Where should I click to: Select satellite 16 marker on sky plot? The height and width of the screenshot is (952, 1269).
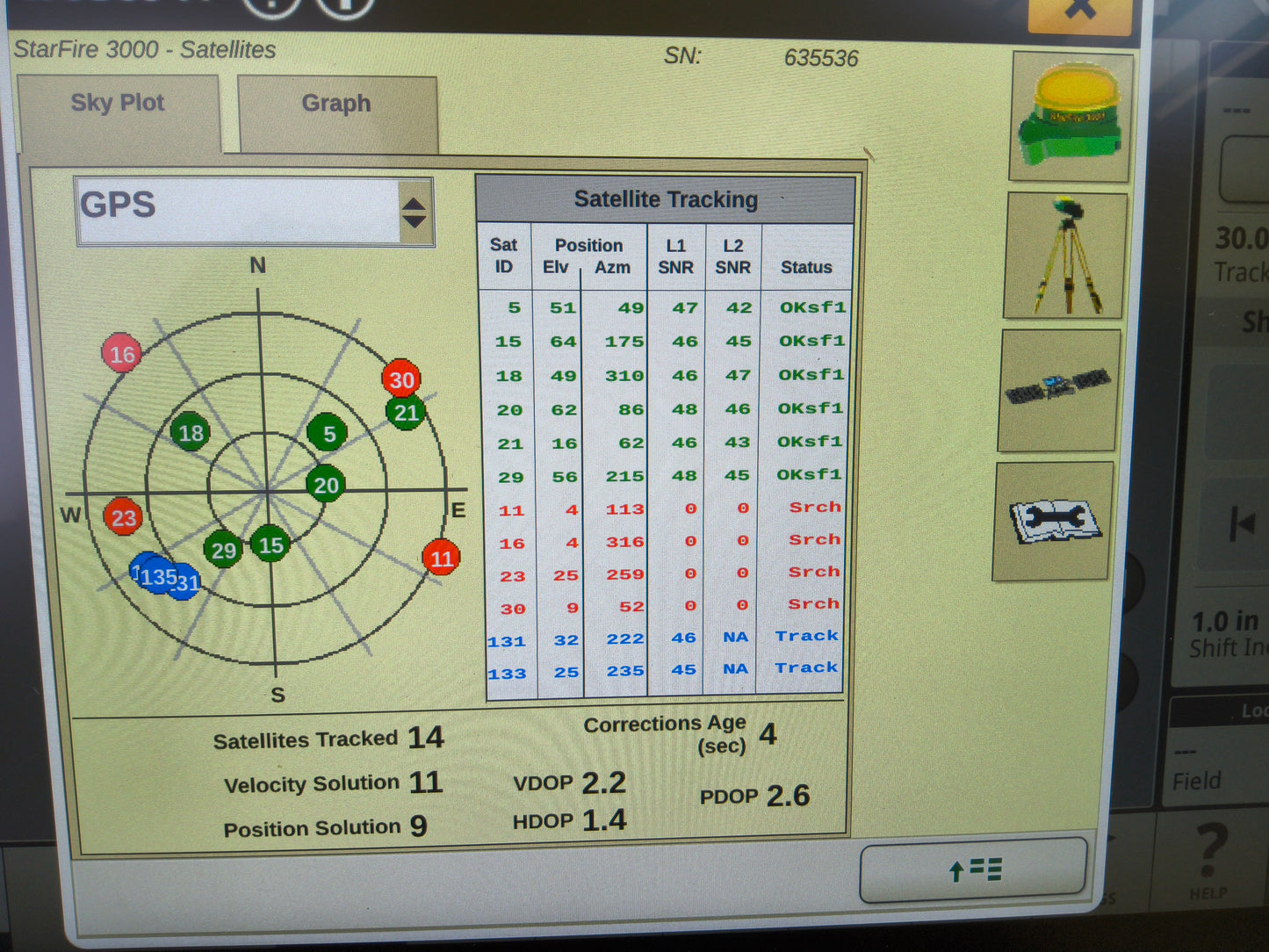pos(122,354)
